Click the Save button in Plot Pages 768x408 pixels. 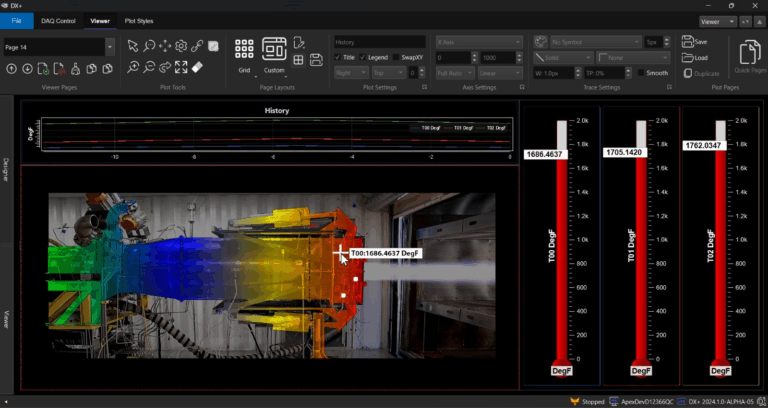coord(694,42)
